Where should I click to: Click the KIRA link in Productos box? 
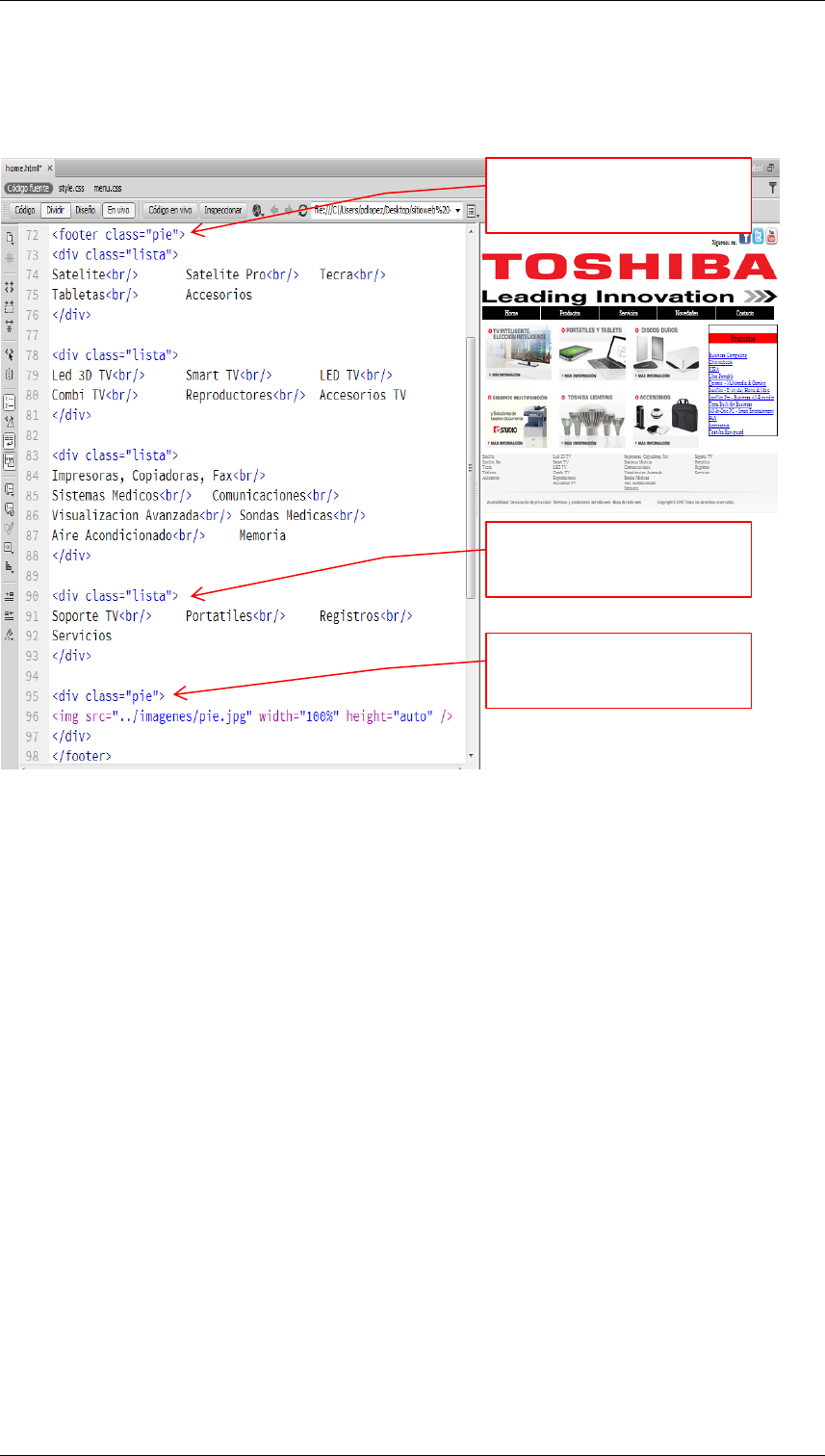click(x=713, y=370)
